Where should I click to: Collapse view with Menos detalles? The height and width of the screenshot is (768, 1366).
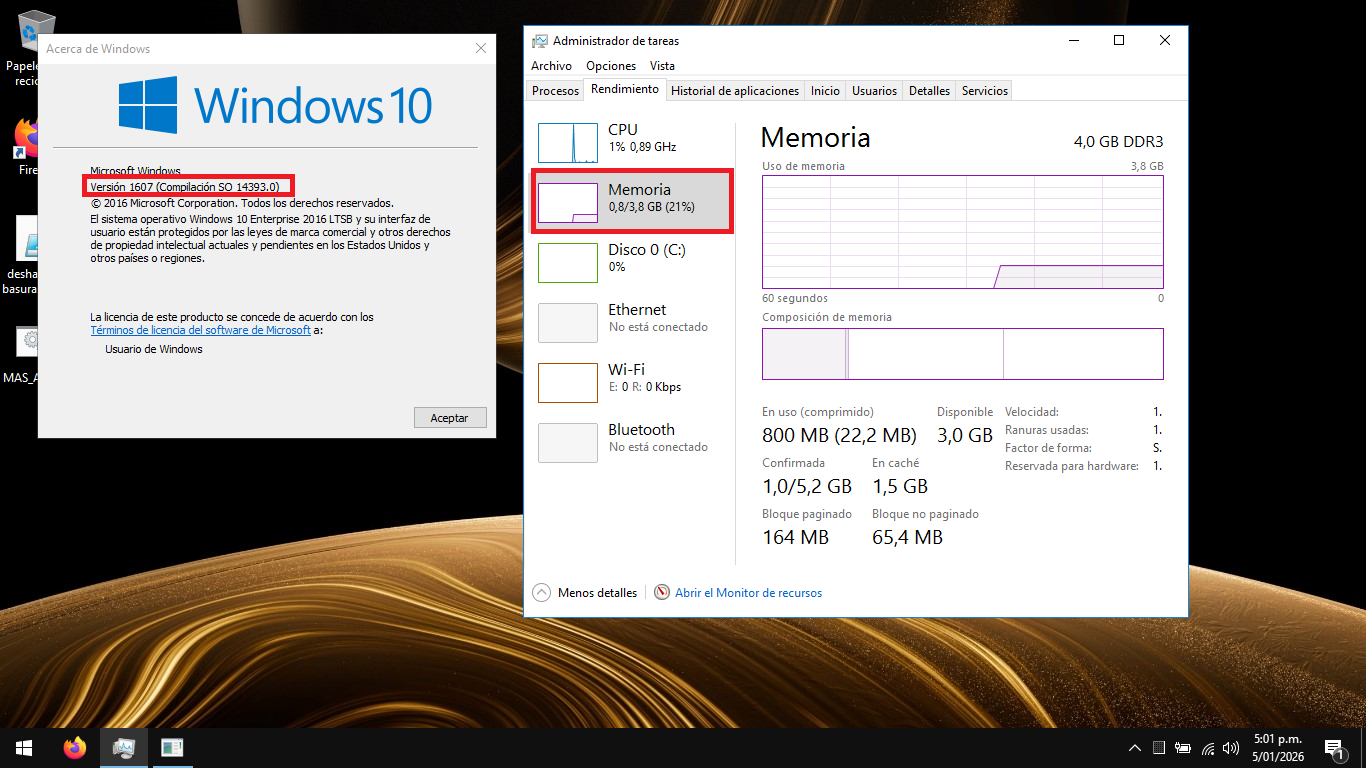(x=586, y=593)
